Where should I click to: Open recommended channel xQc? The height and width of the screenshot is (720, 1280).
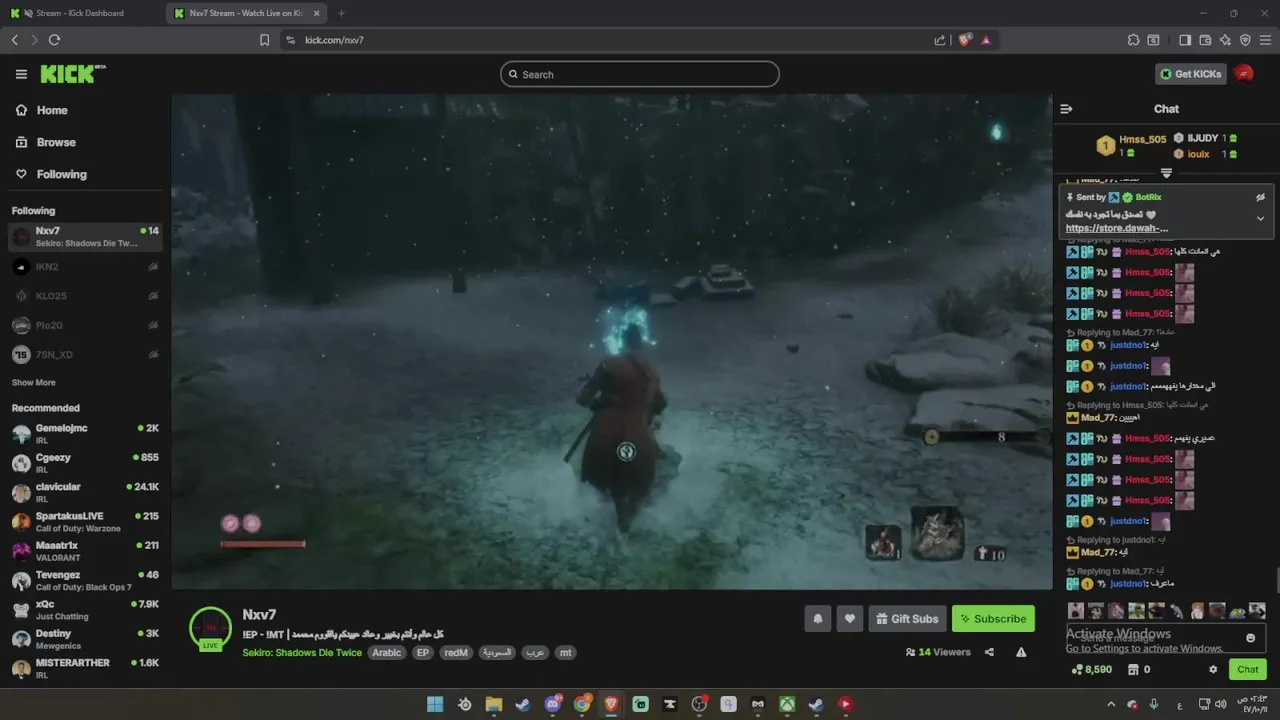[85, 609]
